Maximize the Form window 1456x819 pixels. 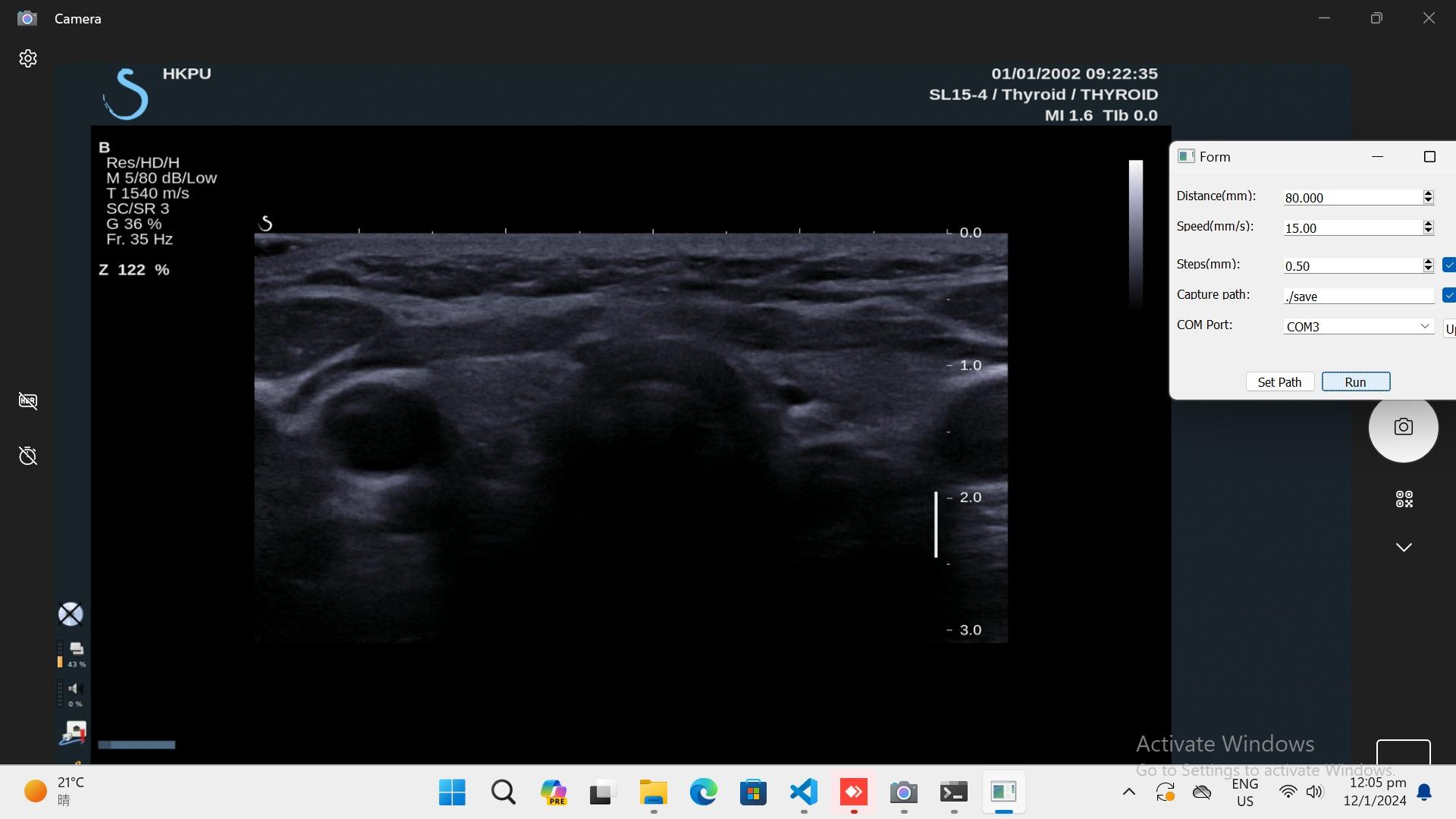[x=1429, y=157]
